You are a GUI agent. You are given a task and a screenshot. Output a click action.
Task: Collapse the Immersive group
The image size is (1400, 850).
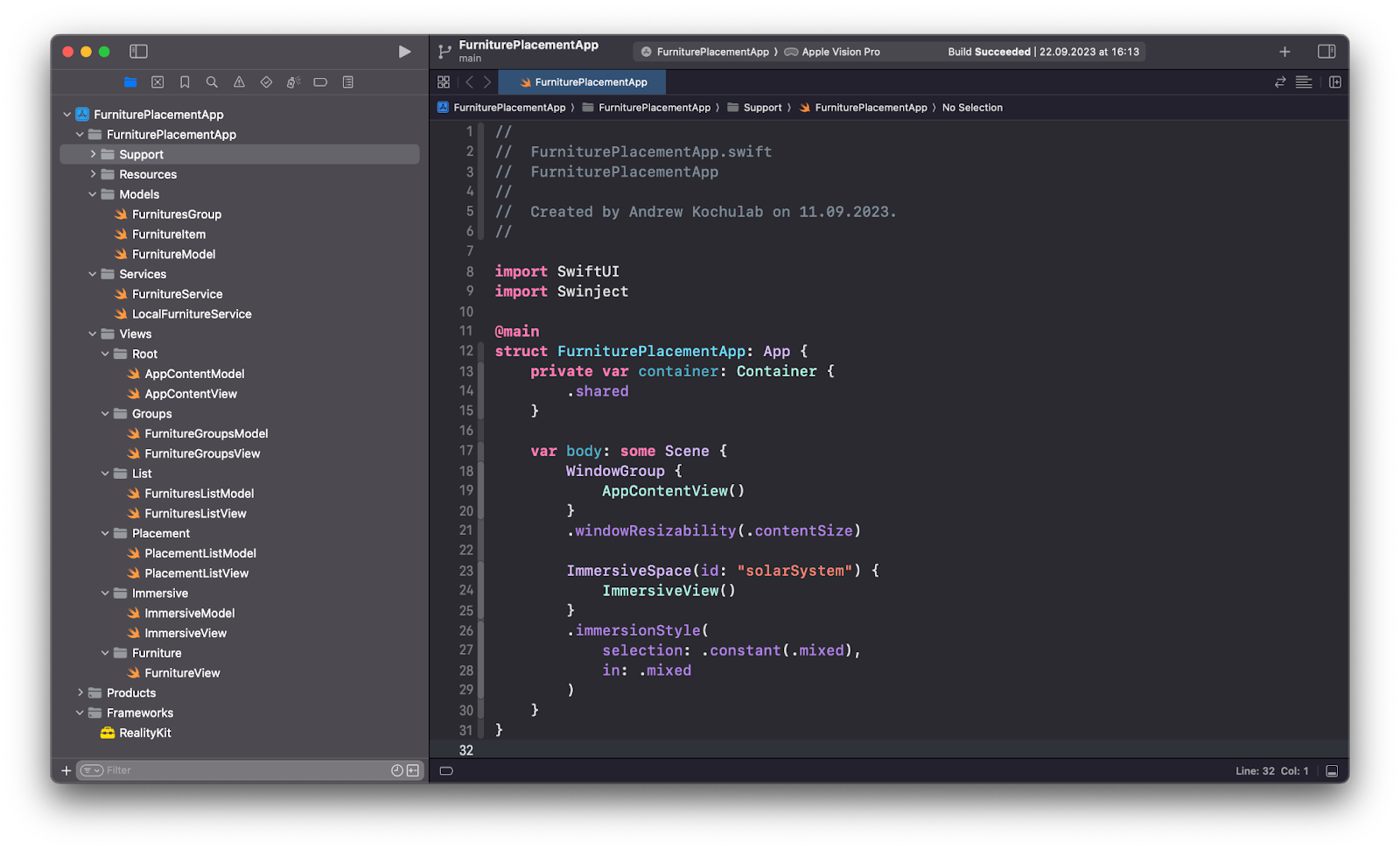point(105,593)
